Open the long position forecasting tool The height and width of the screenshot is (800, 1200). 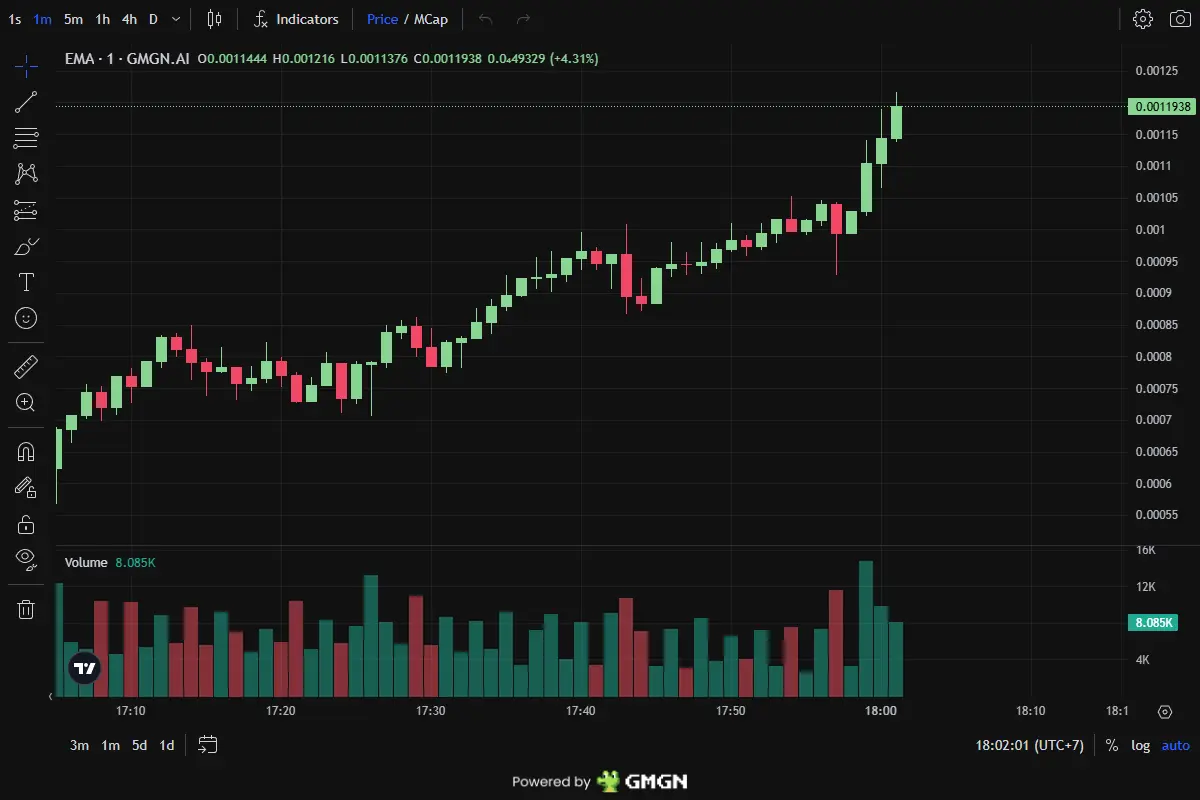tap(26, 210)
